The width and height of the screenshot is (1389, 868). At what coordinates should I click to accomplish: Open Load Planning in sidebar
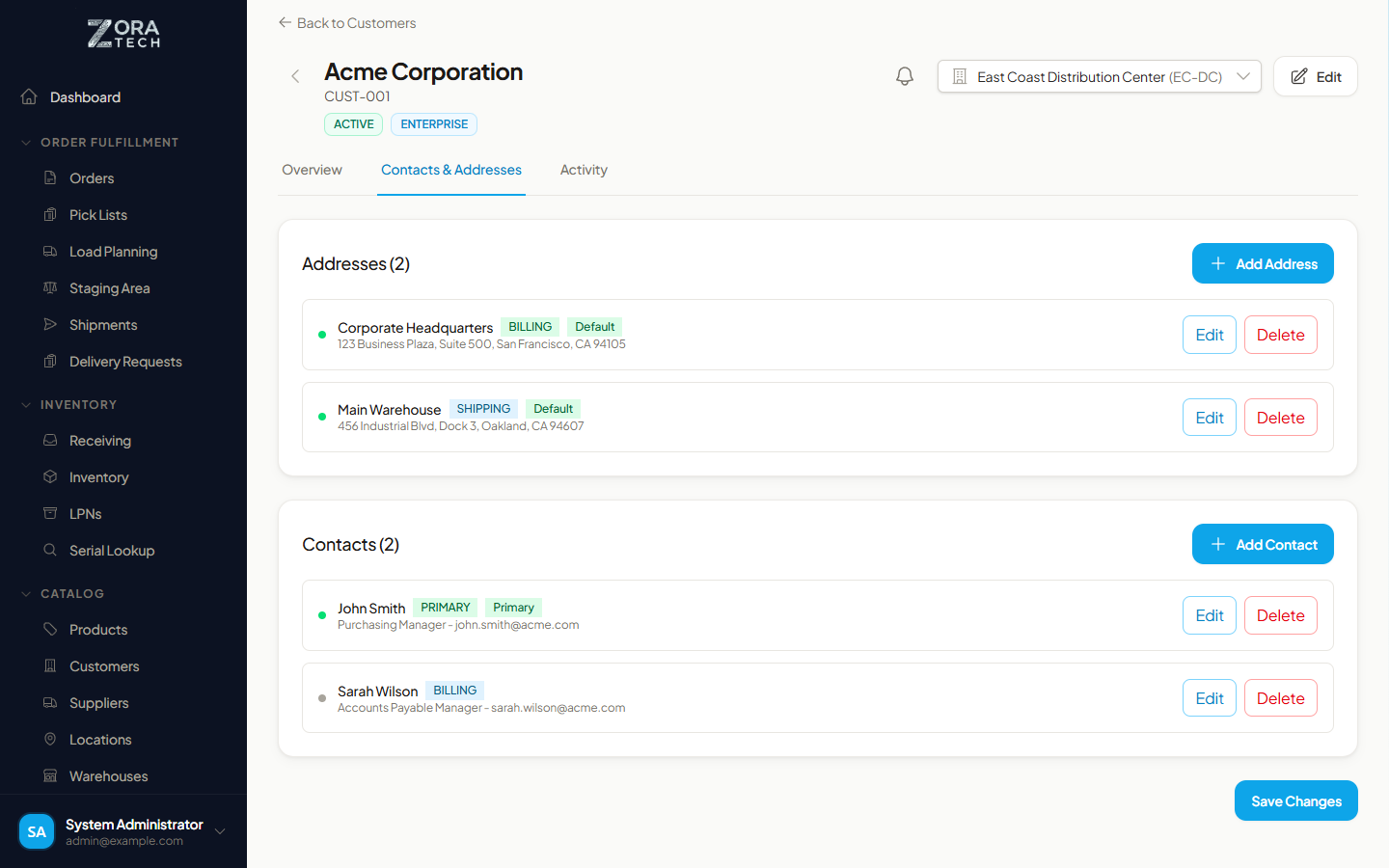click(113, 252)
